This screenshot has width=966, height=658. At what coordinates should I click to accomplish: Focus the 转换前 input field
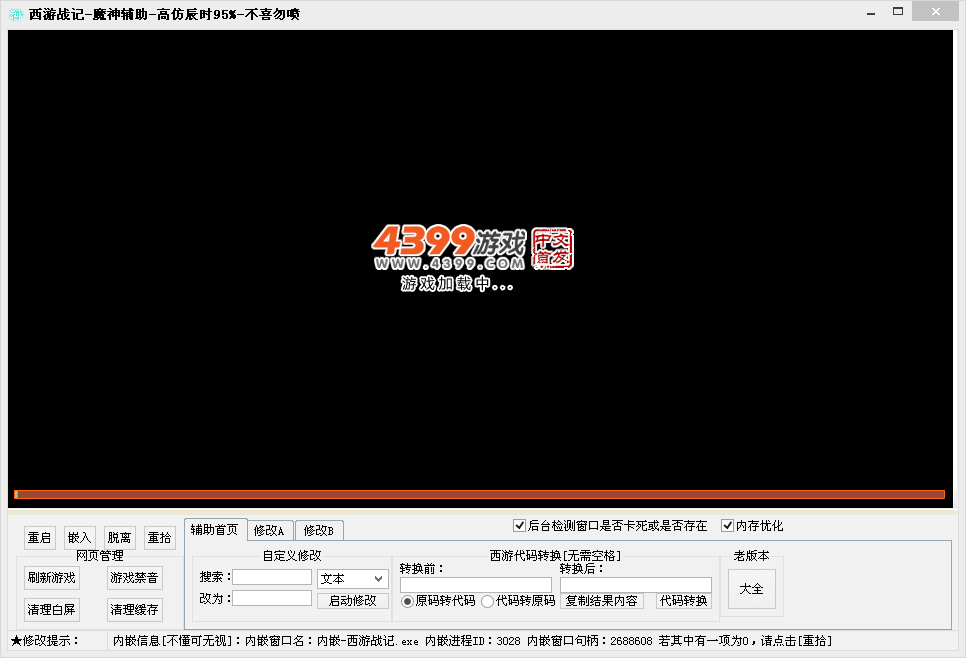pyautogui.click(x=476, y=585)
